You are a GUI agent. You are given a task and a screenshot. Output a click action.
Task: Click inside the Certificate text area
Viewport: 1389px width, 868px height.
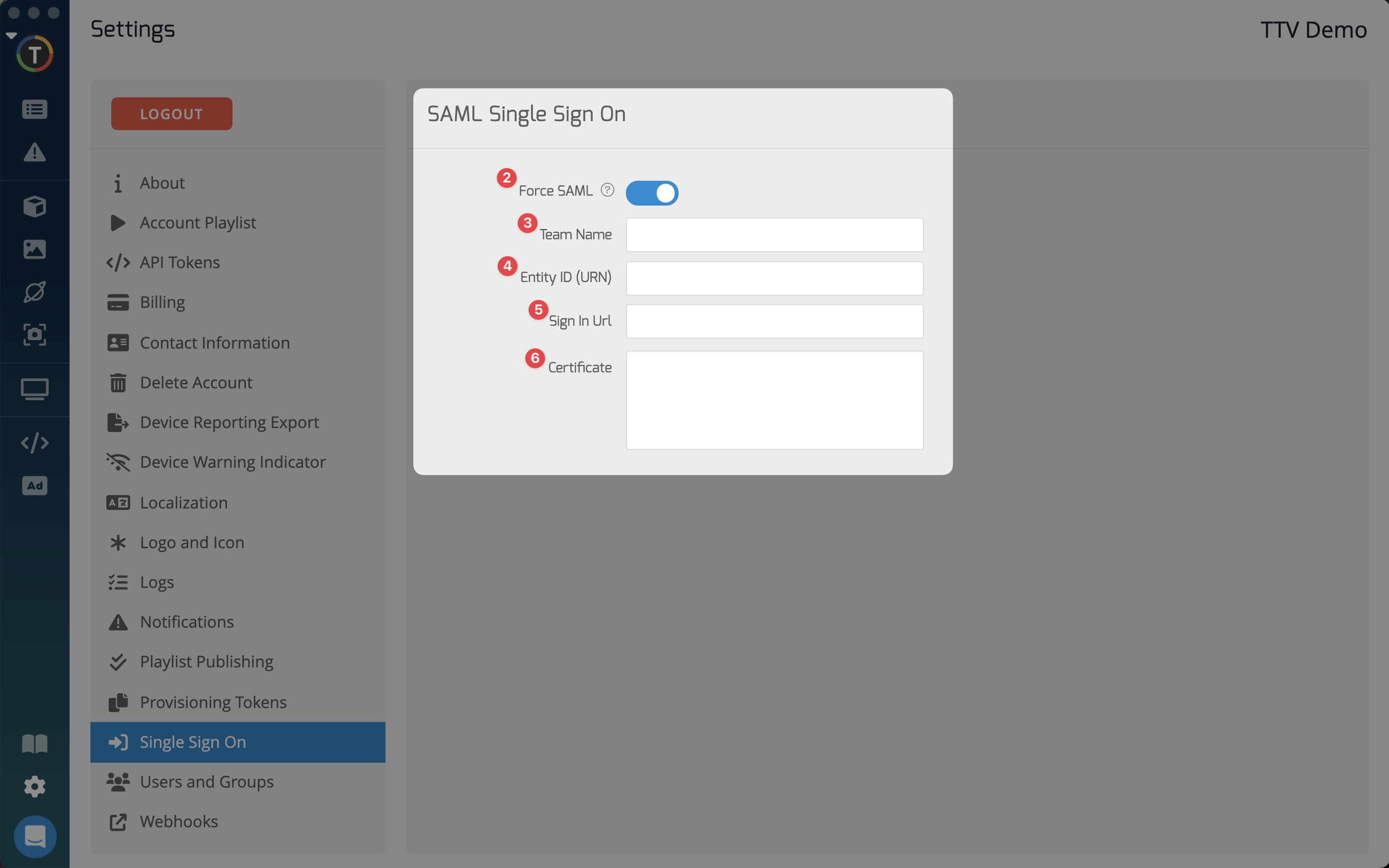pos(774,400)
